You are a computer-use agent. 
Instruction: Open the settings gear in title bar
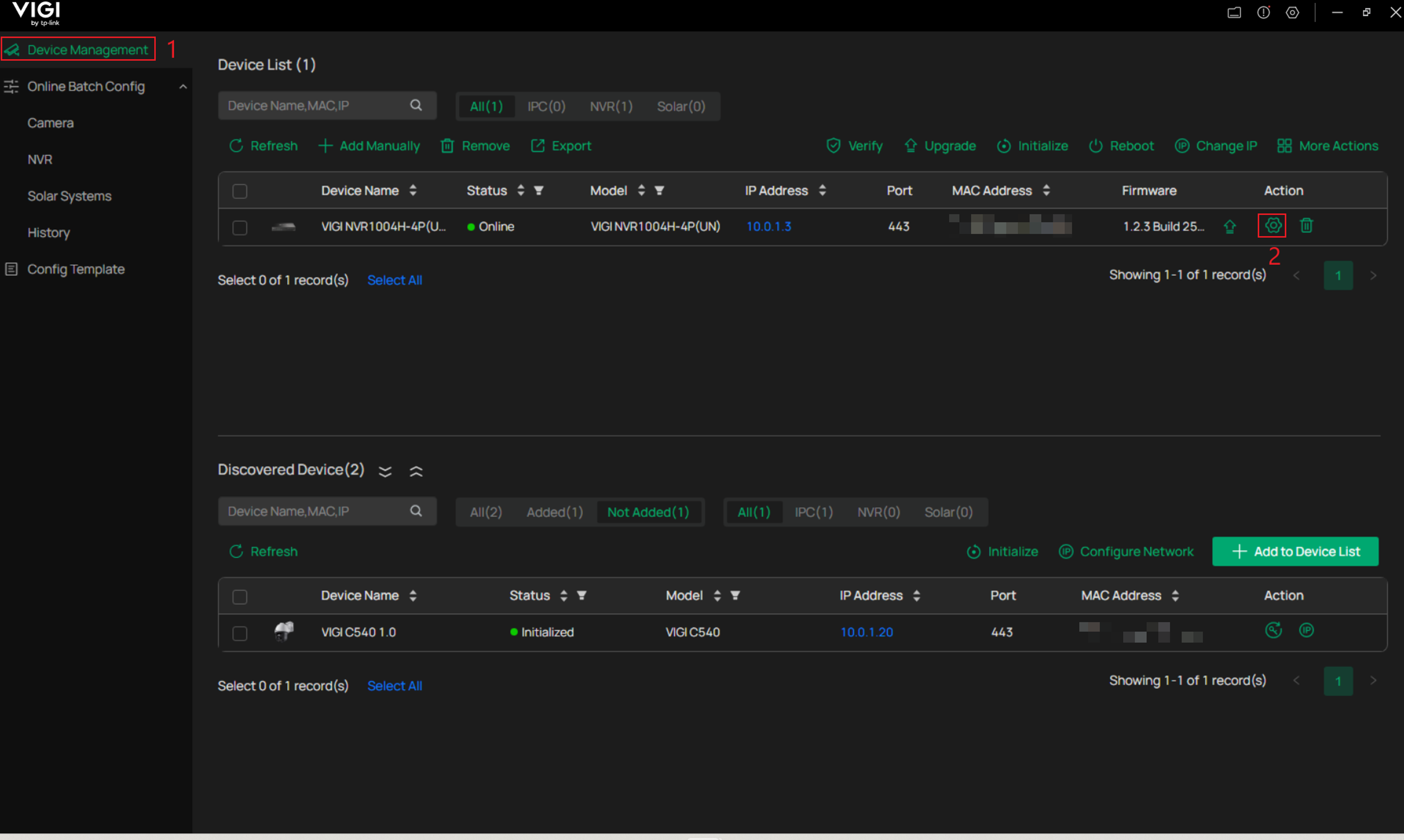[x=1293, y=13]
